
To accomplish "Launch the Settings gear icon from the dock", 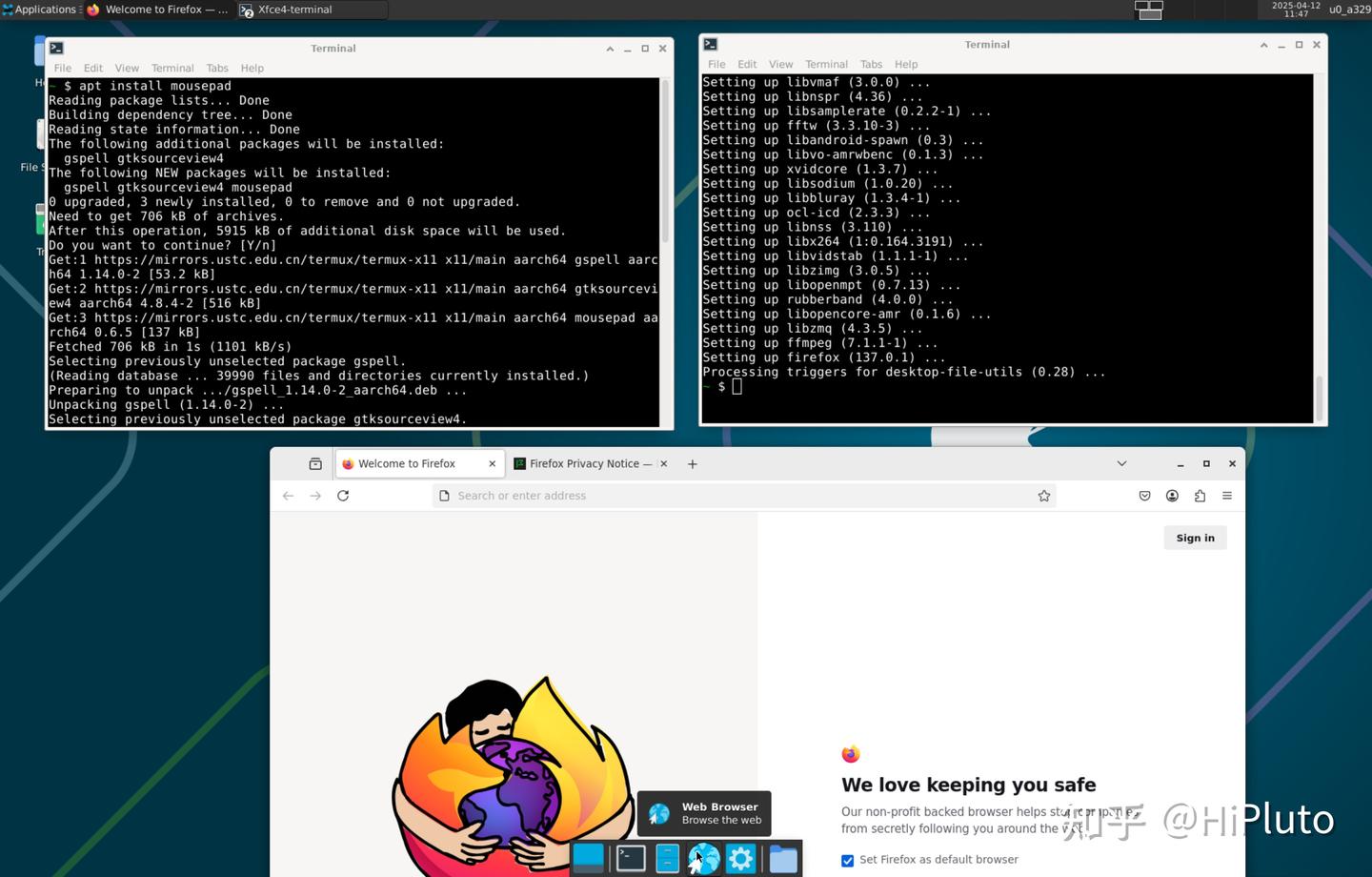I will (x=740, y=858).
